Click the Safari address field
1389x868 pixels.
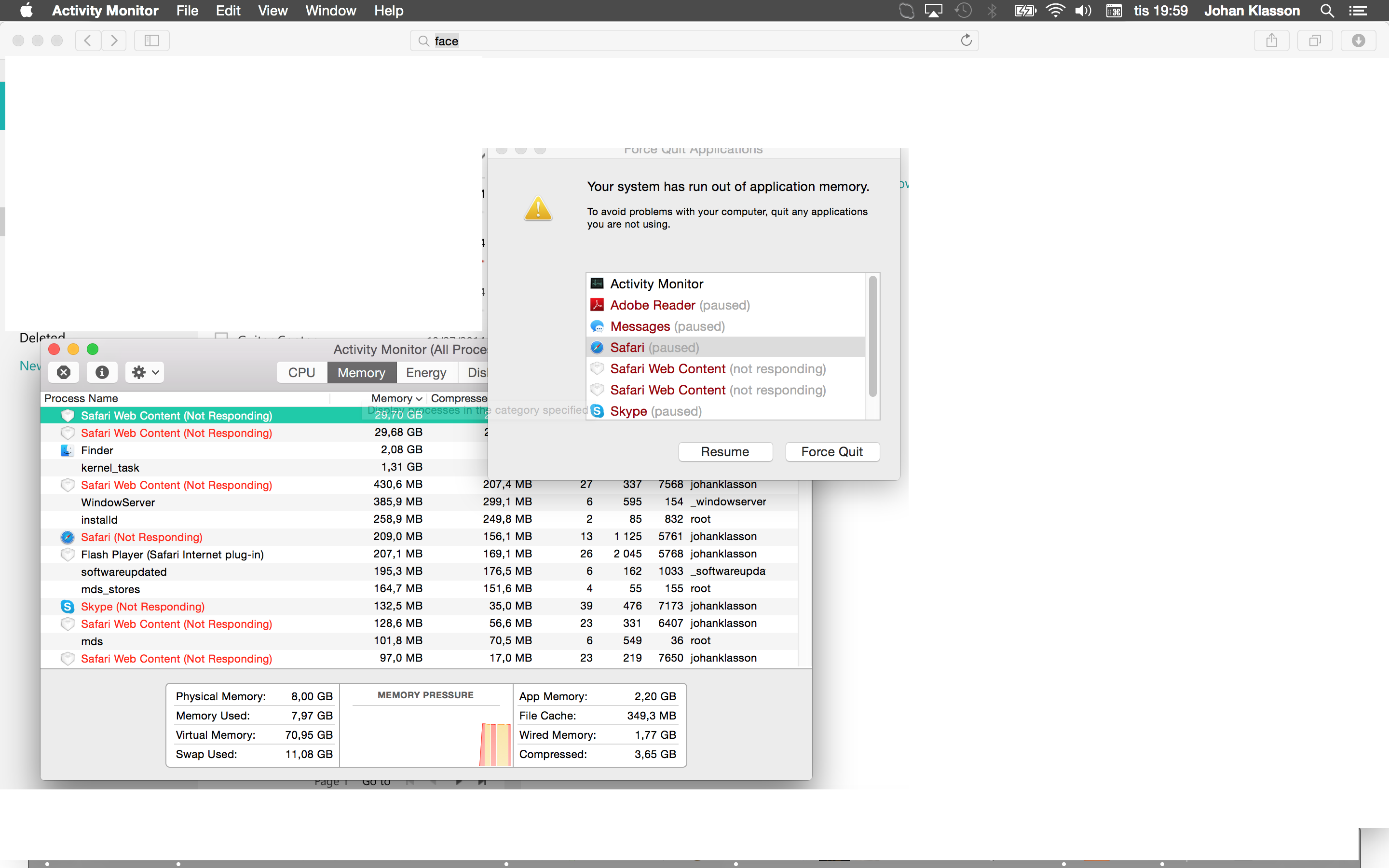(x=694, y=40)
